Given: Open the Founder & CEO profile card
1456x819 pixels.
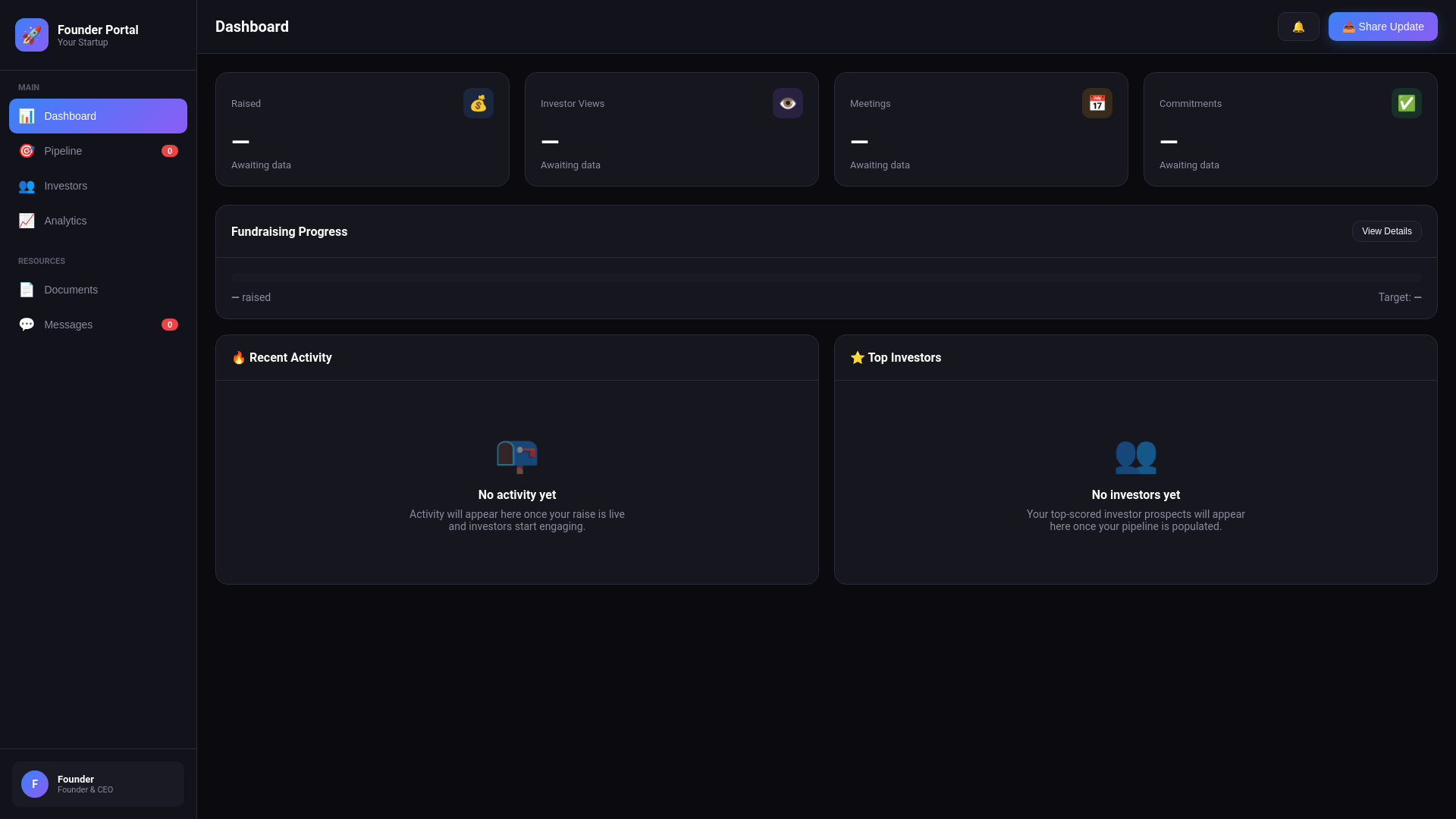Looking at the screenshot, I should click(98, 784).
